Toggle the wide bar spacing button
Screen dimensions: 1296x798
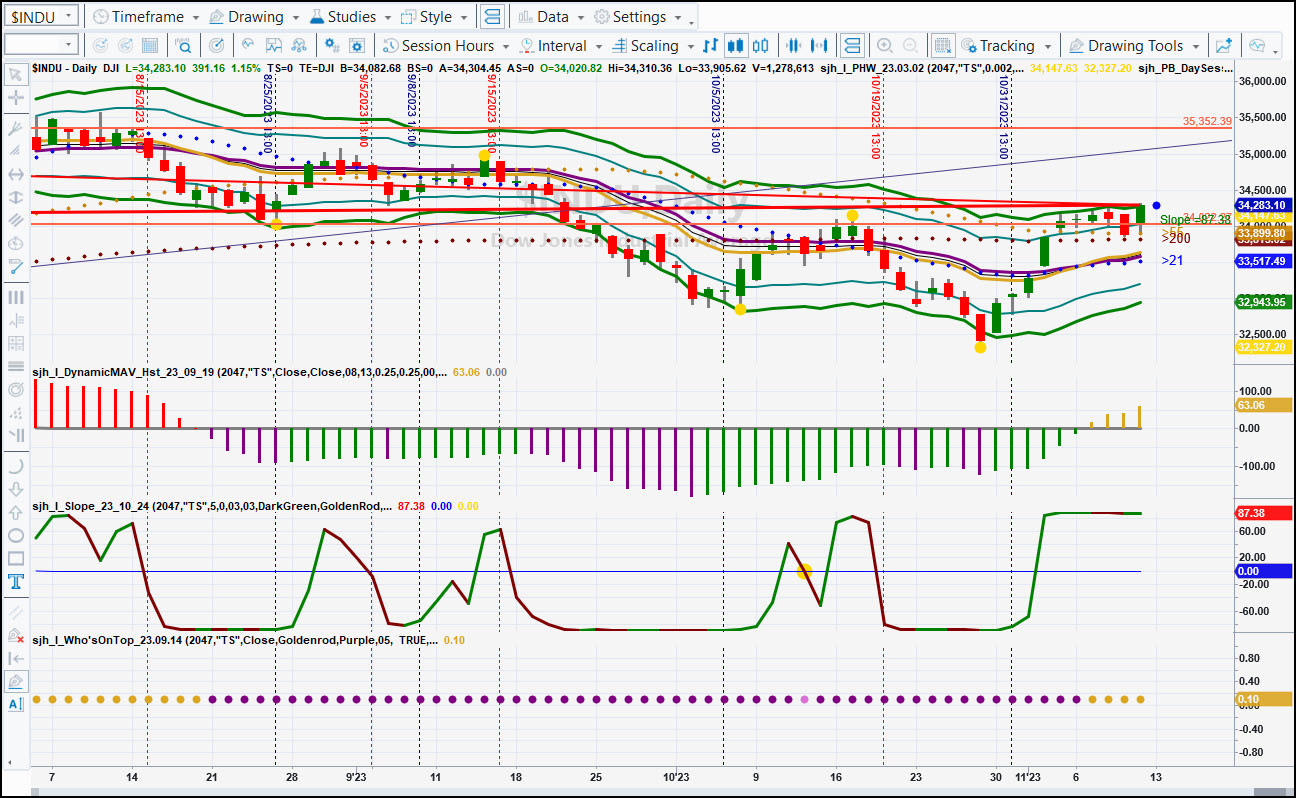click(820, 46)
